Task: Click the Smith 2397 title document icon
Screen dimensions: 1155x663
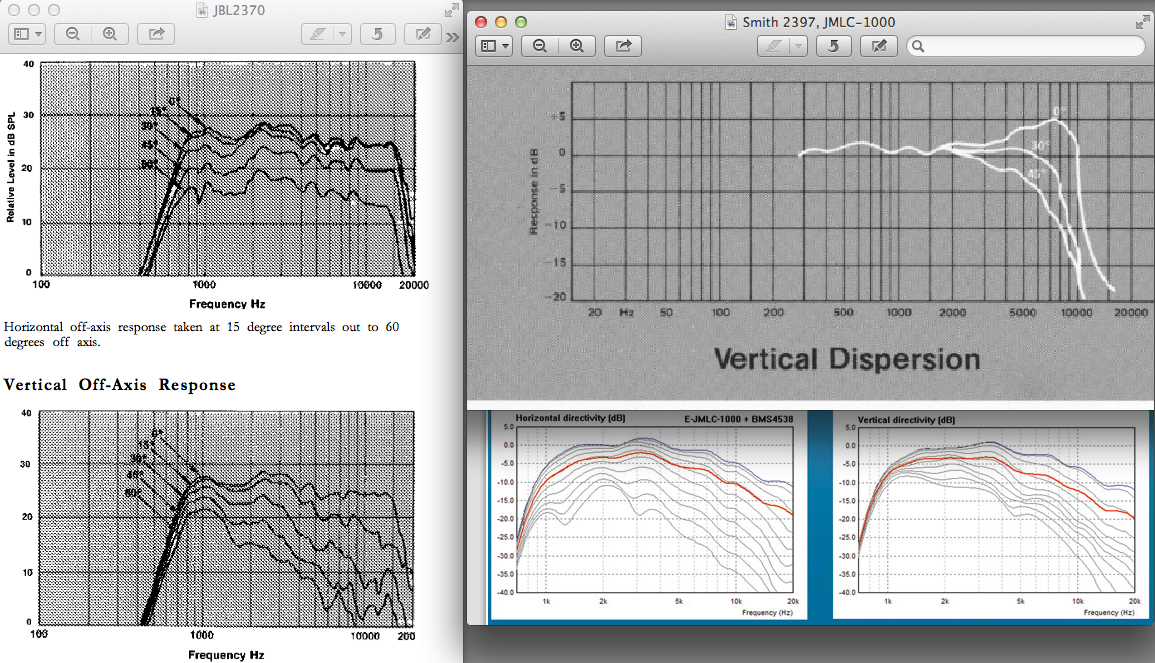Action: pos(731,22)
